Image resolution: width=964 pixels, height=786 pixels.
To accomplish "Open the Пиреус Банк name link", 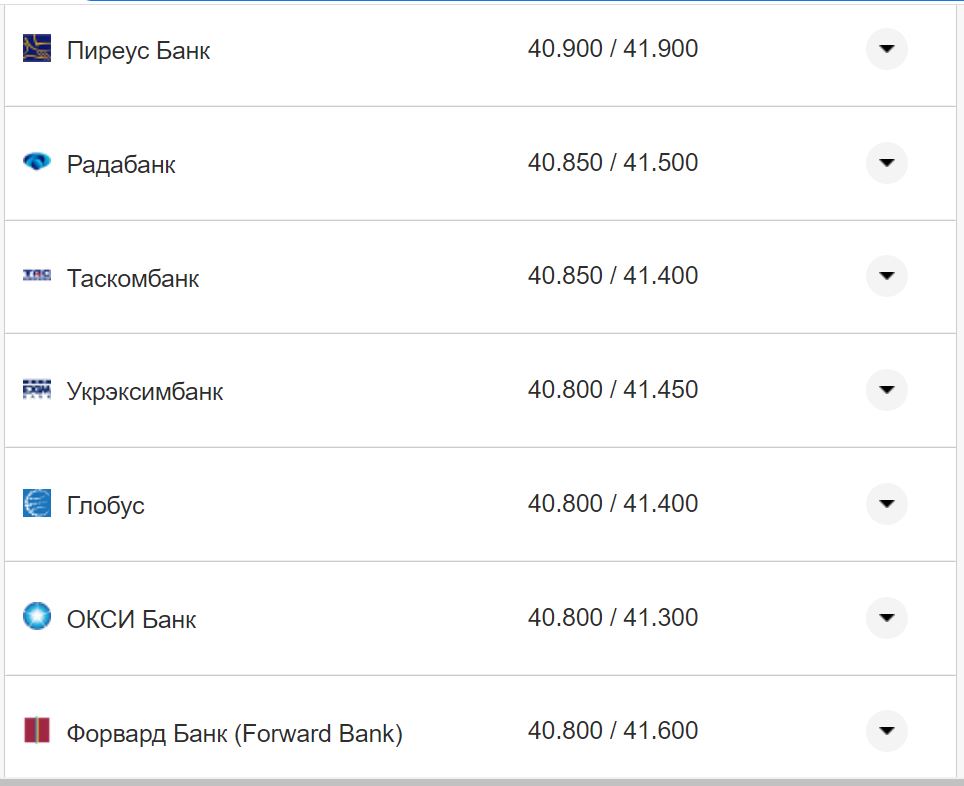I will (x=138, y=50).
